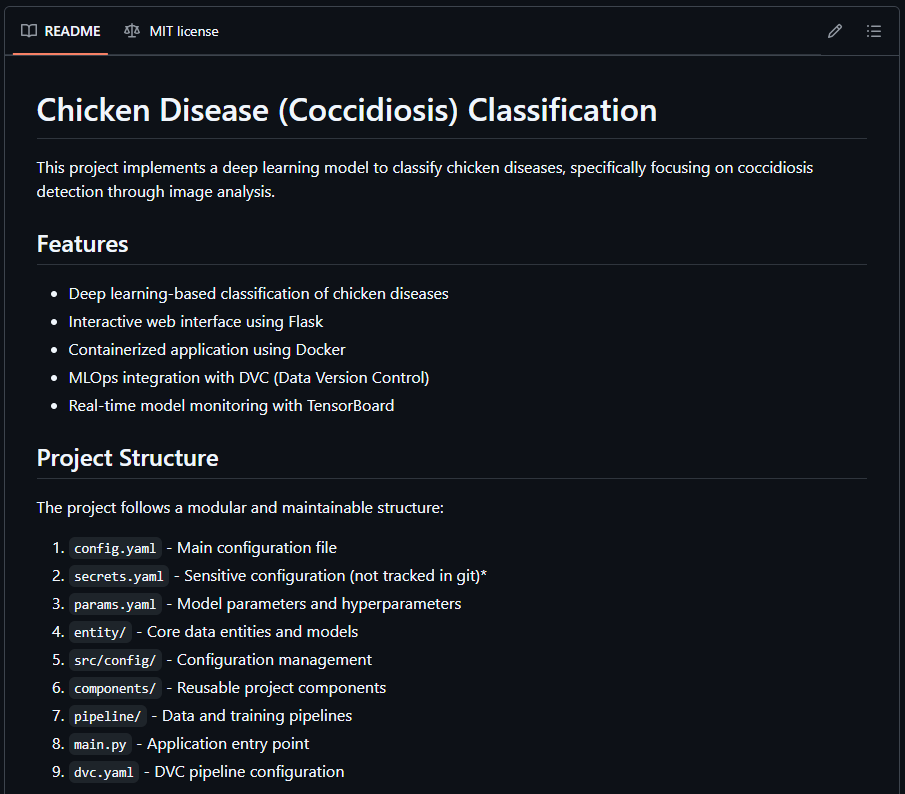905x794 pixels.
Task: Click the Chicken Disease Classification title heading
Action: pos(347,110)
